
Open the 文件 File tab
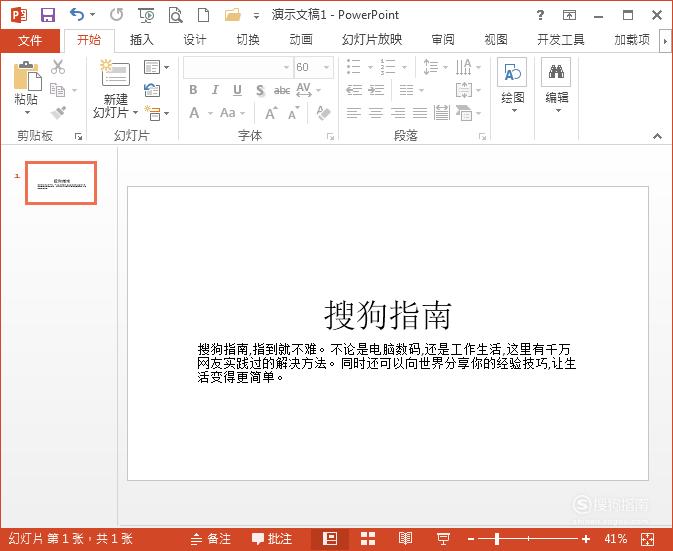[30, 41]
